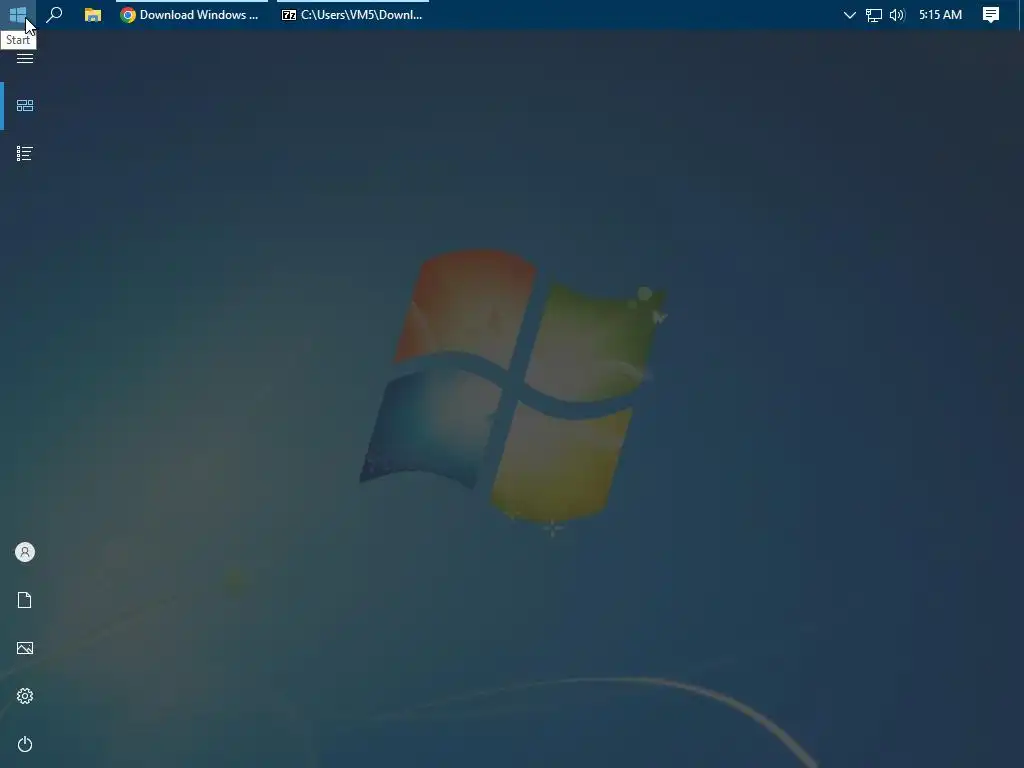Open the Action Center notifications icon

(x=991, y=14)
